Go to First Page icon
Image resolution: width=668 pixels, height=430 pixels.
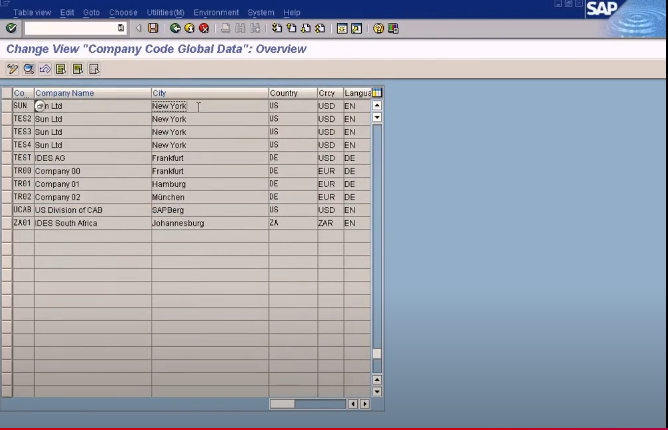click(277, 29)
